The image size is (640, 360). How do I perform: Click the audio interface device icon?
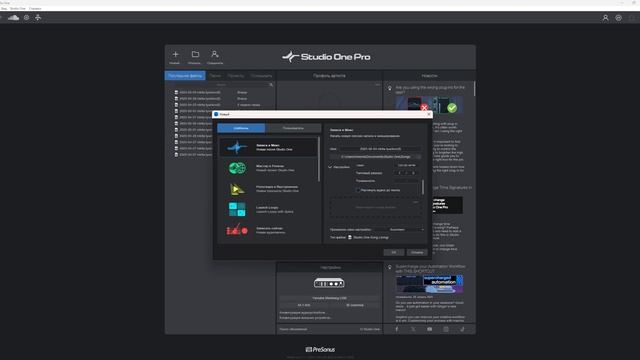(x=329, y=283)
